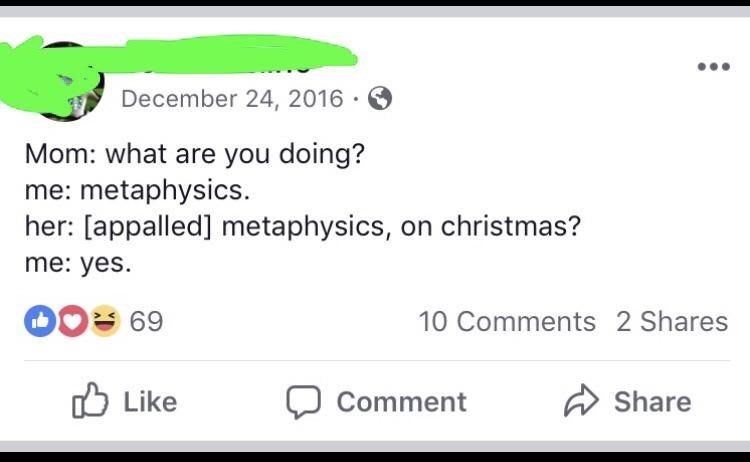Click the Share text label
Viewport: 750px width, 462px height.
pos(652,401)
